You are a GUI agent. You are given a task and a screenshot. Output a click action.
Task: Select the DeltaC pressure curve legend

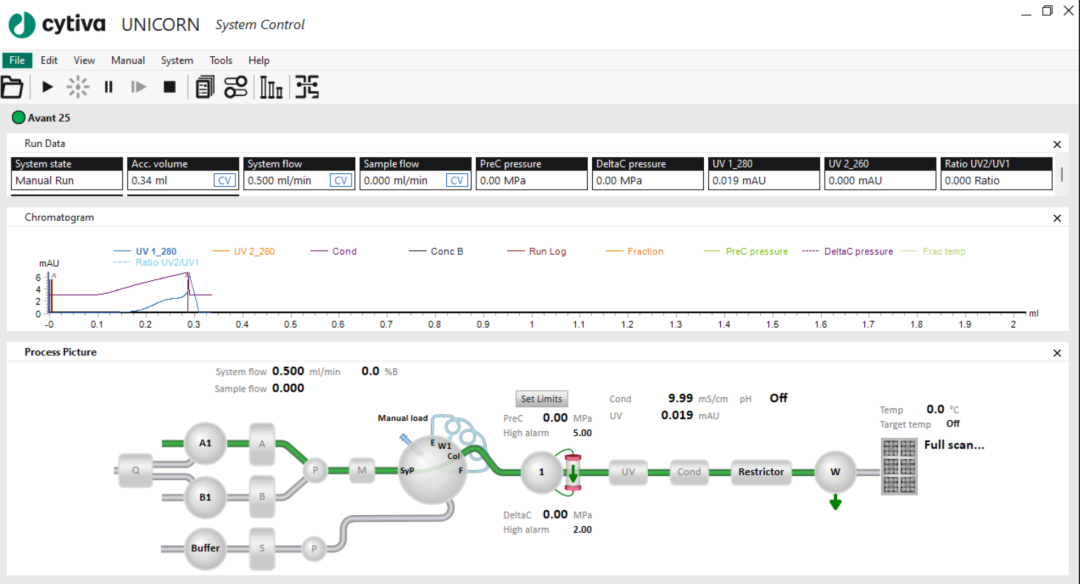848,251
